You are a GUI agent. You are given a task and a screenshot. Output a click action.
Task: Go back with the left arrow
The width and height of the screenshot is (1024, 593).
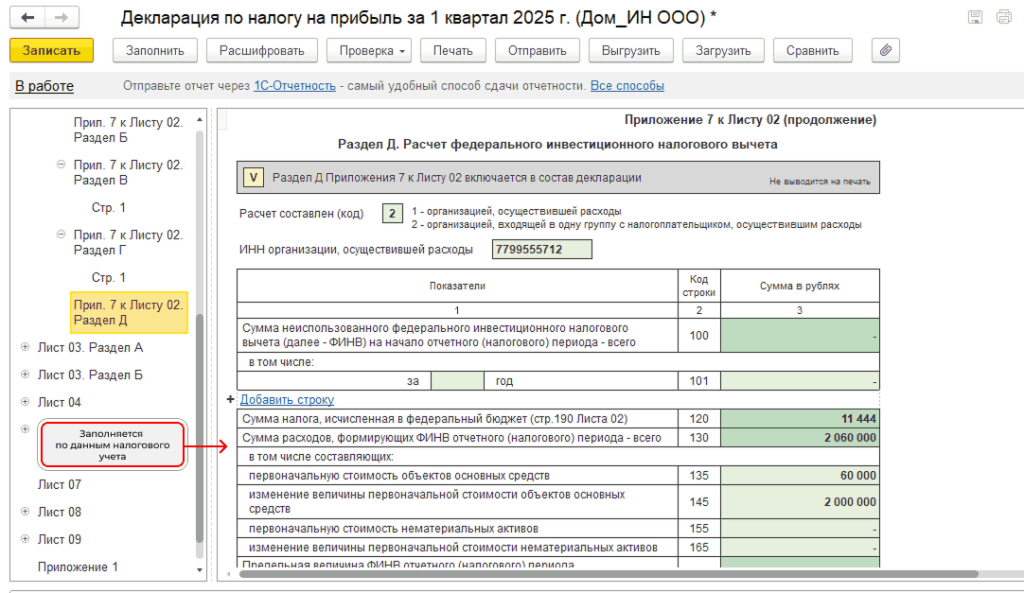27,18
